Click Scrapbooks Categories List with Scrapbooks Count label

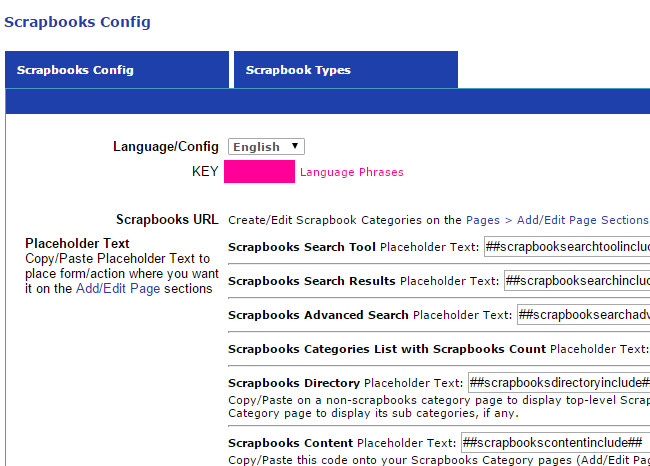386,349
